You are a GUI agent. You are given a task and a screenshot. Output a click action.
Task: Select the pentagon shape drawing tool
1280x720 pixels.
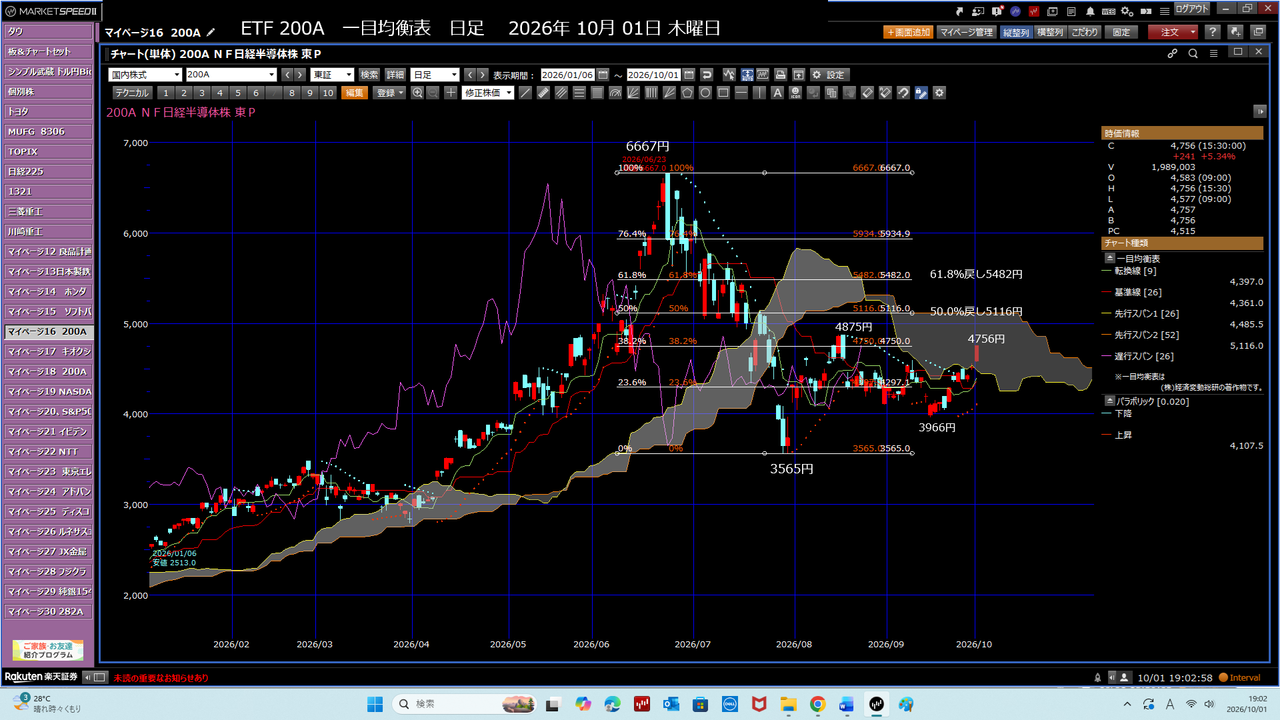(x=688, y=93)
